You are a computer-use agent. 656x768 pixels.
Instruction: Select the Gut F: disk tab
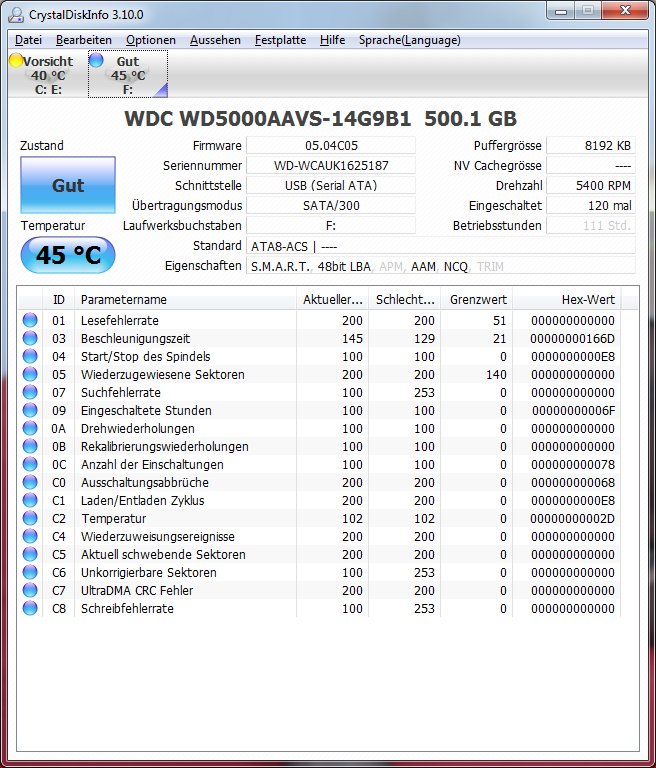click(x=128, y=74)
